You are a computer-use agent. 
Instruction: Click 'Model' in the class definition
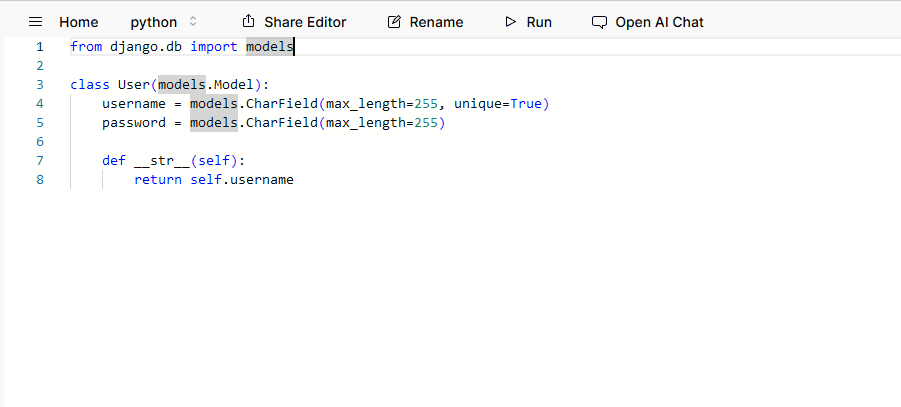pyautogui.click(x=234, y=85)
